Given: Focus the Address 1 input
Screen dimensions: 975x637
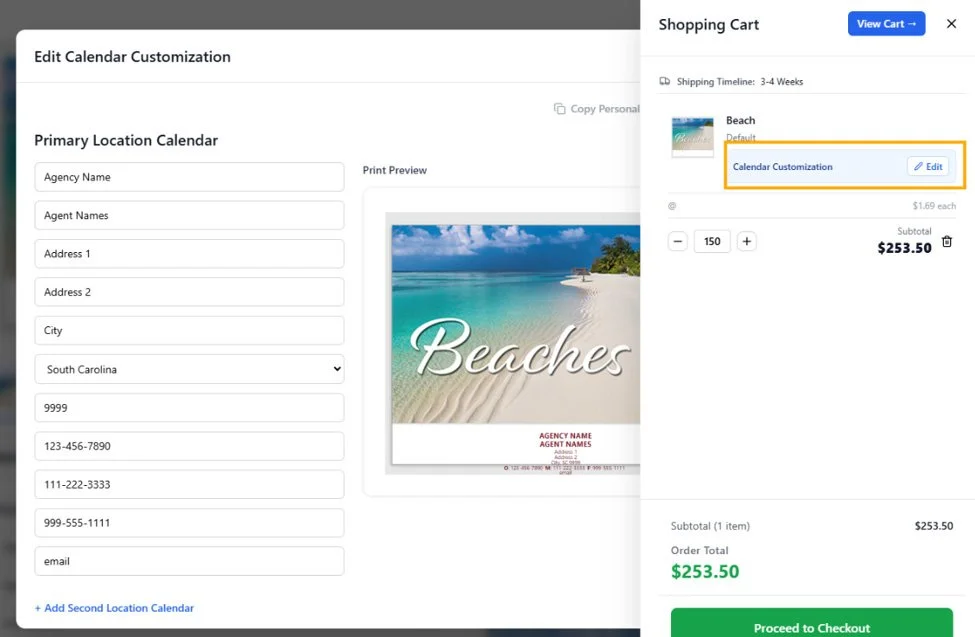Looking at the screenshot, I should coord(189,254).
